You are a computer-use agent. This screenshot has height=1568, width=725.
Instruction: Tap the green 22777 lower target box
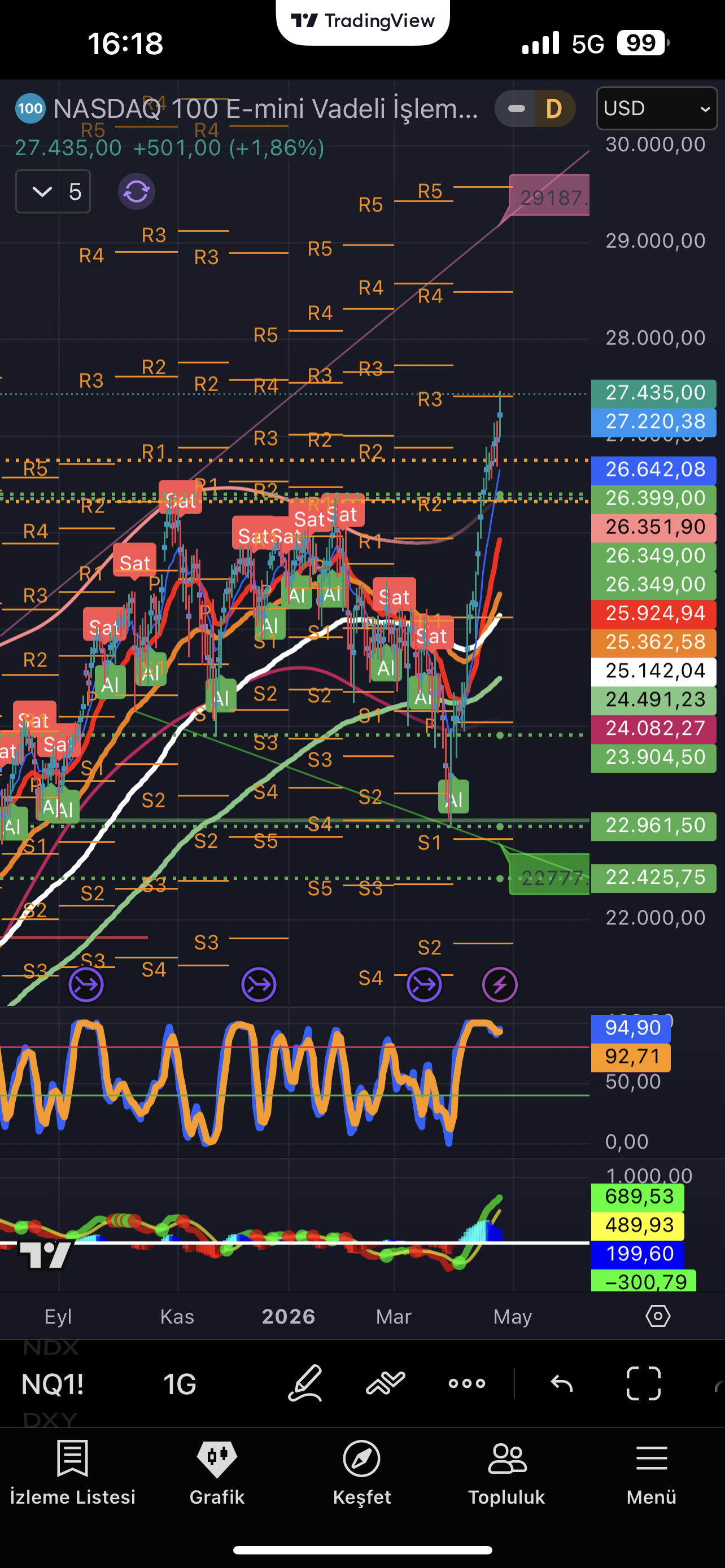550,875
